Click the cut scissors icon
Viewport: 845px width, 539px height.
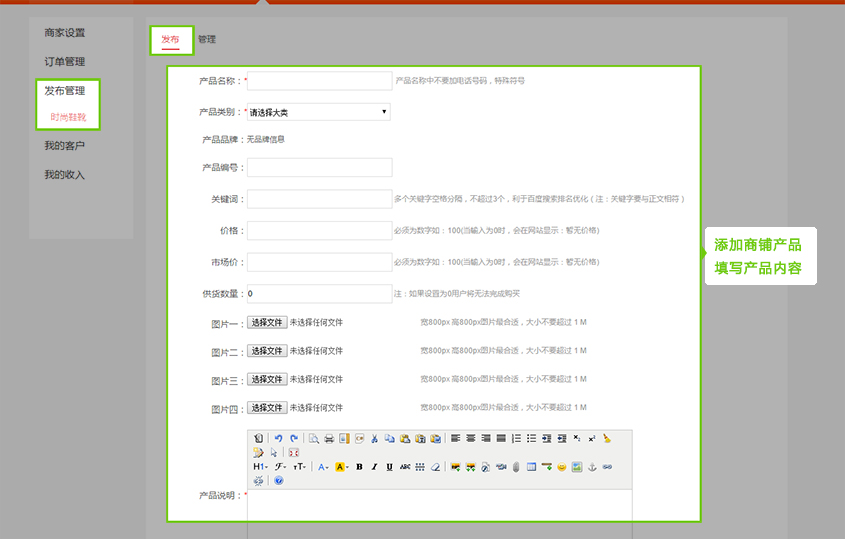tap(374, 438)
